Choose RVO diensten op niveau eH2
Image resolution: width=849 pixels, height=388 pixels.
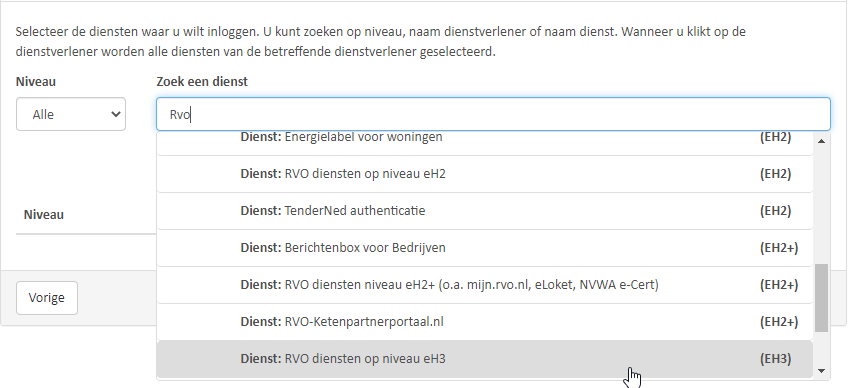[485, 174]
